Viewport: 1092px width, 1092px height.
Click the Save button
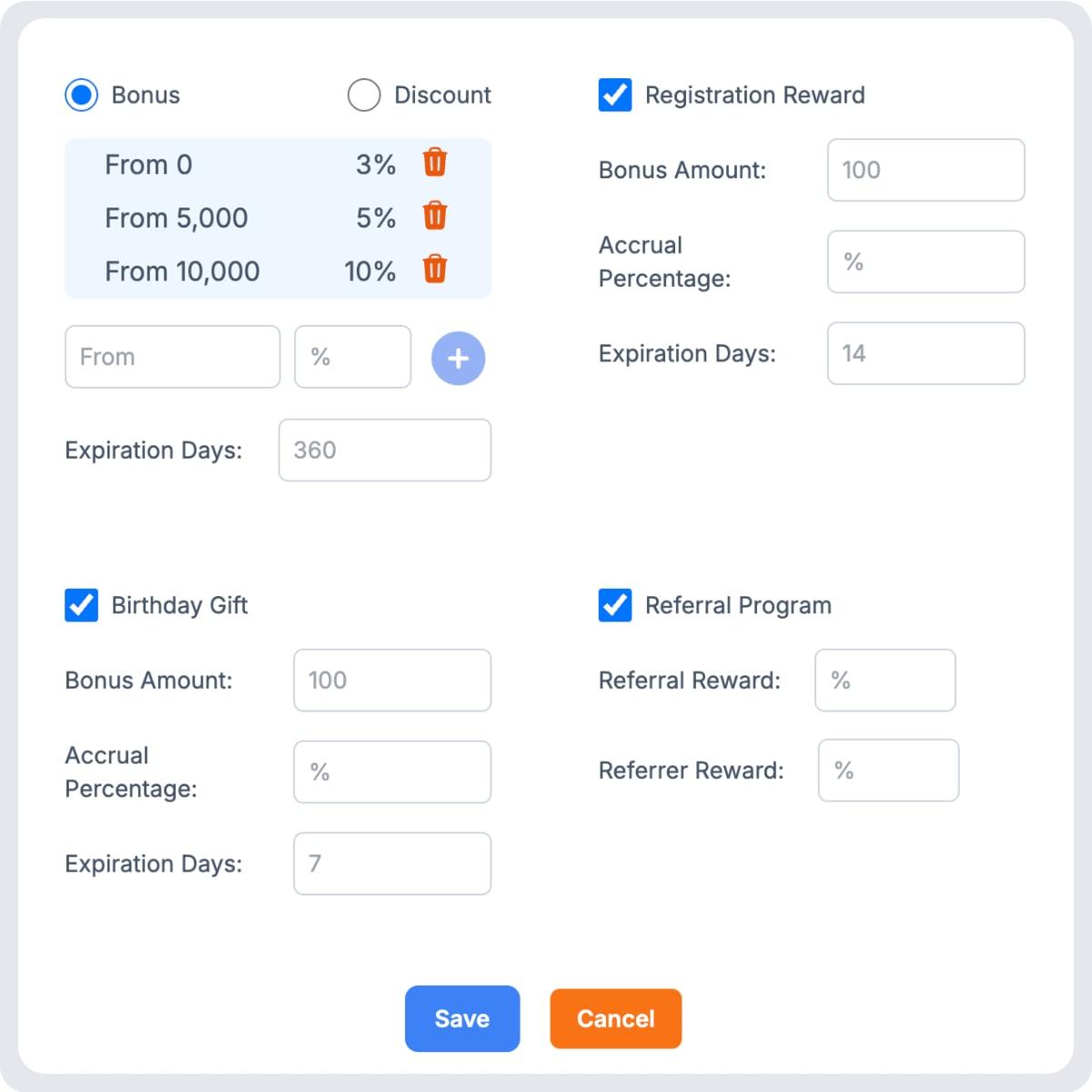click(461, 1018)
